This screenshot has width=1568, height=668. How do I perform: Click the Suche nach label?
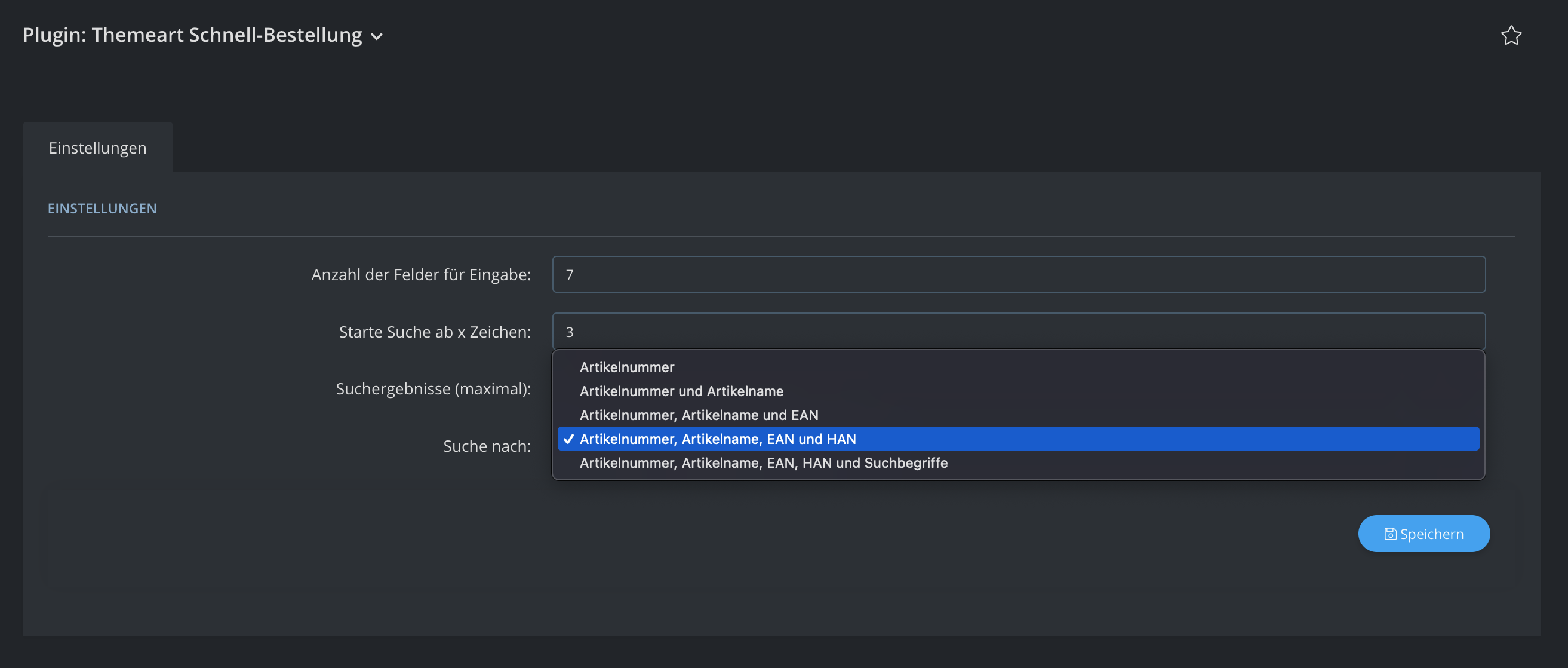[487, 446]
